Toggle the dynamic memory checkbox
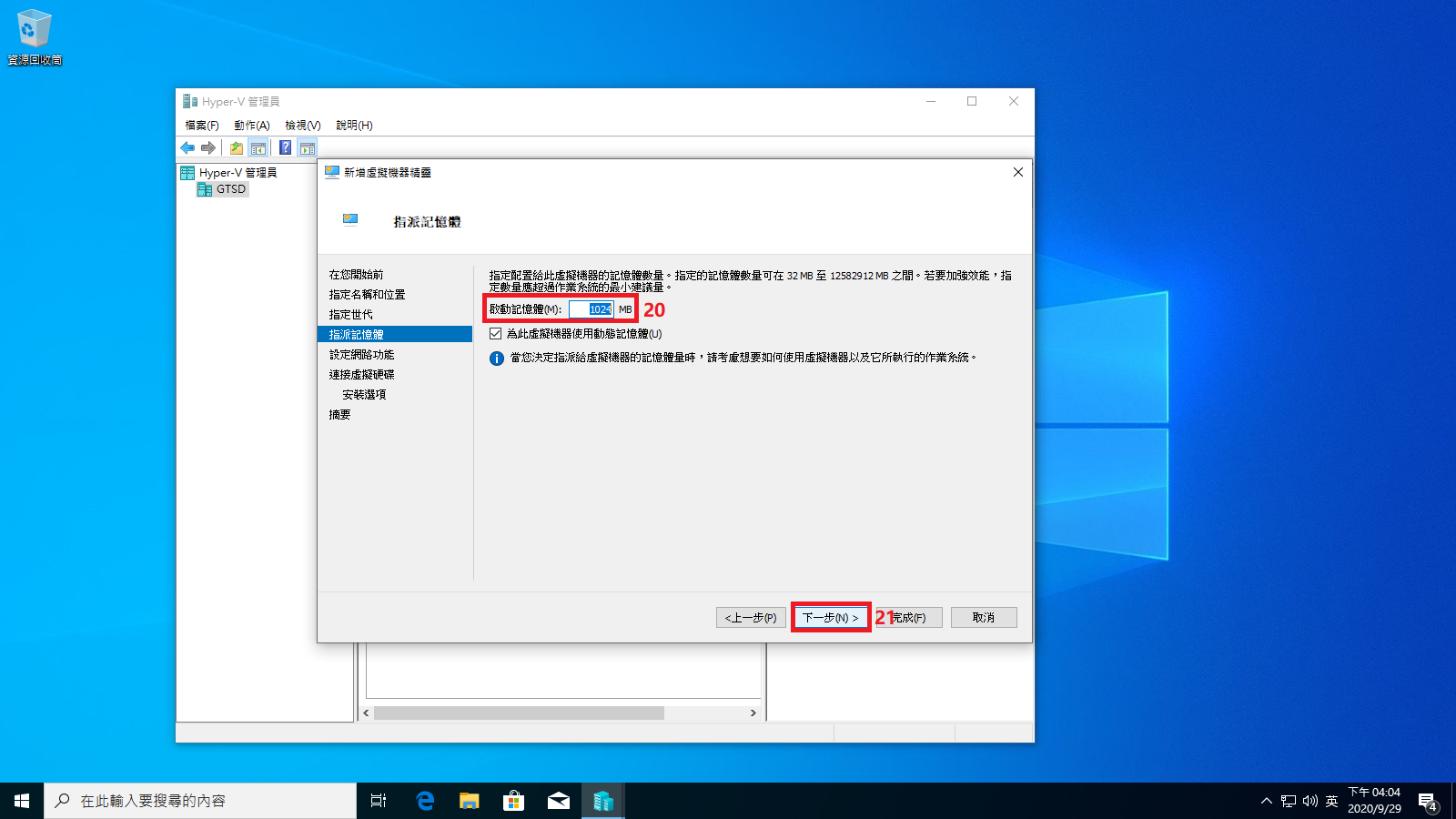 496,334
